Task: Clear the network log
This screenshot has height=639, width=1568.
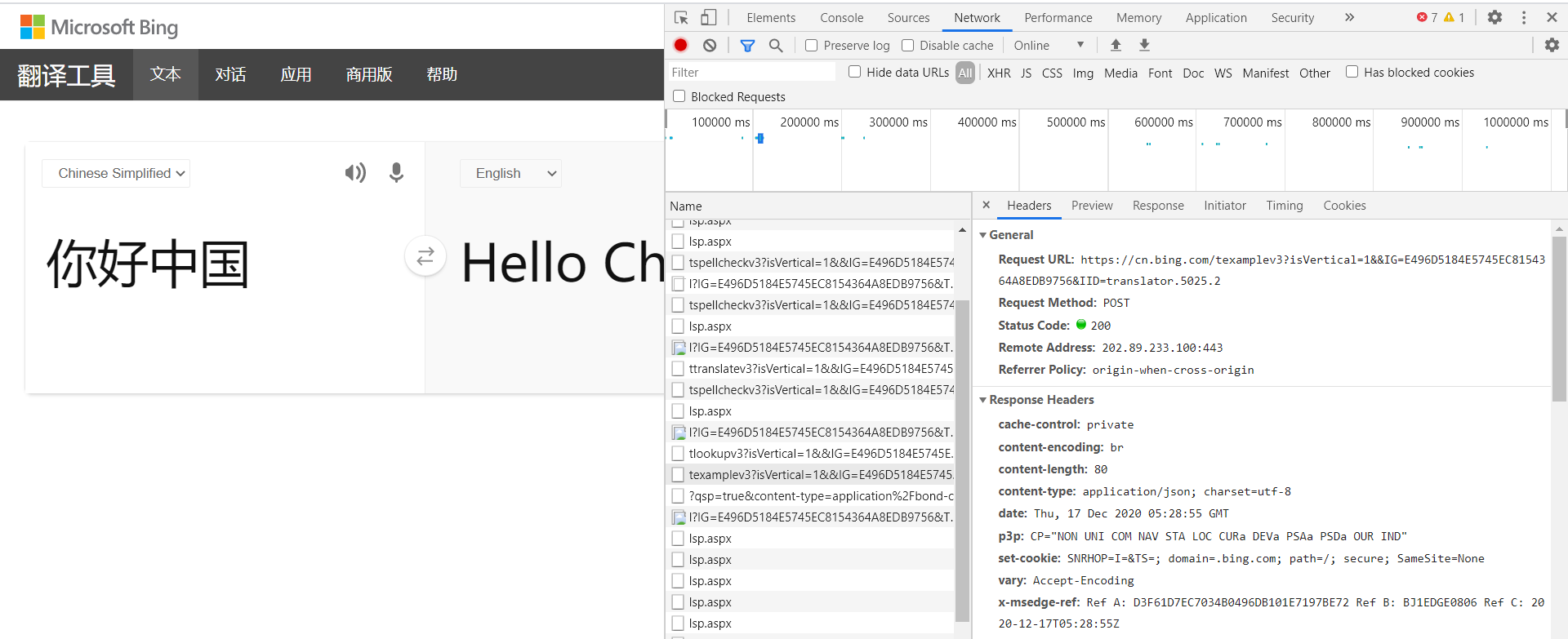Action: 710,45
